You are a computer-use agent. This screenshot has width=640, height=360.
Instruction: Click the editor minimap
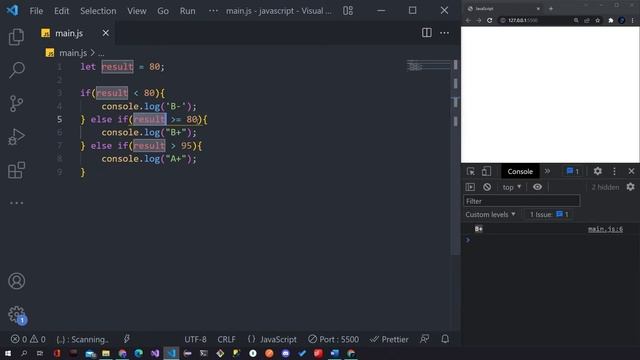click(x=428, y=66)
